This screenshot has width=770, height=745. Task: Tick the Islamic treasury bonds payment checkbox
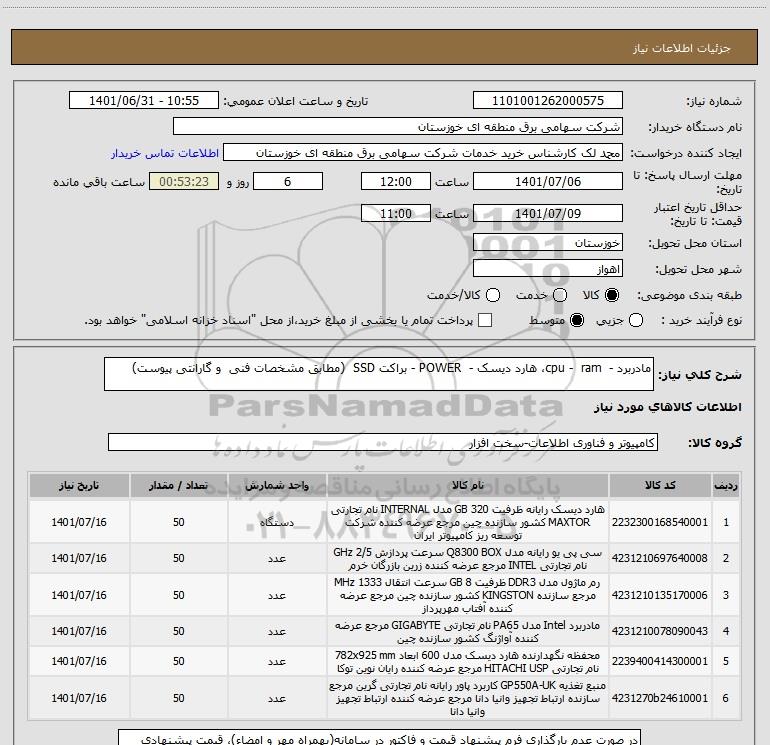[x=485, y=320]
